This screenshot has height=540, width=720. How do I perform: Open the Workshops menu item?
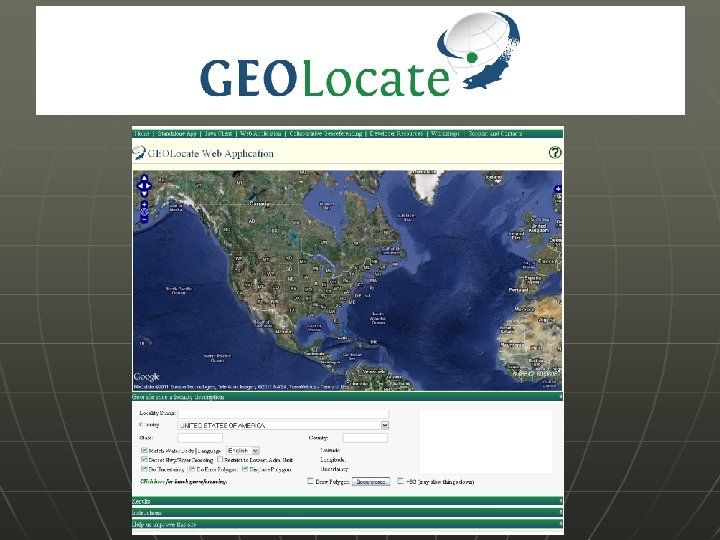click(445, 134)
